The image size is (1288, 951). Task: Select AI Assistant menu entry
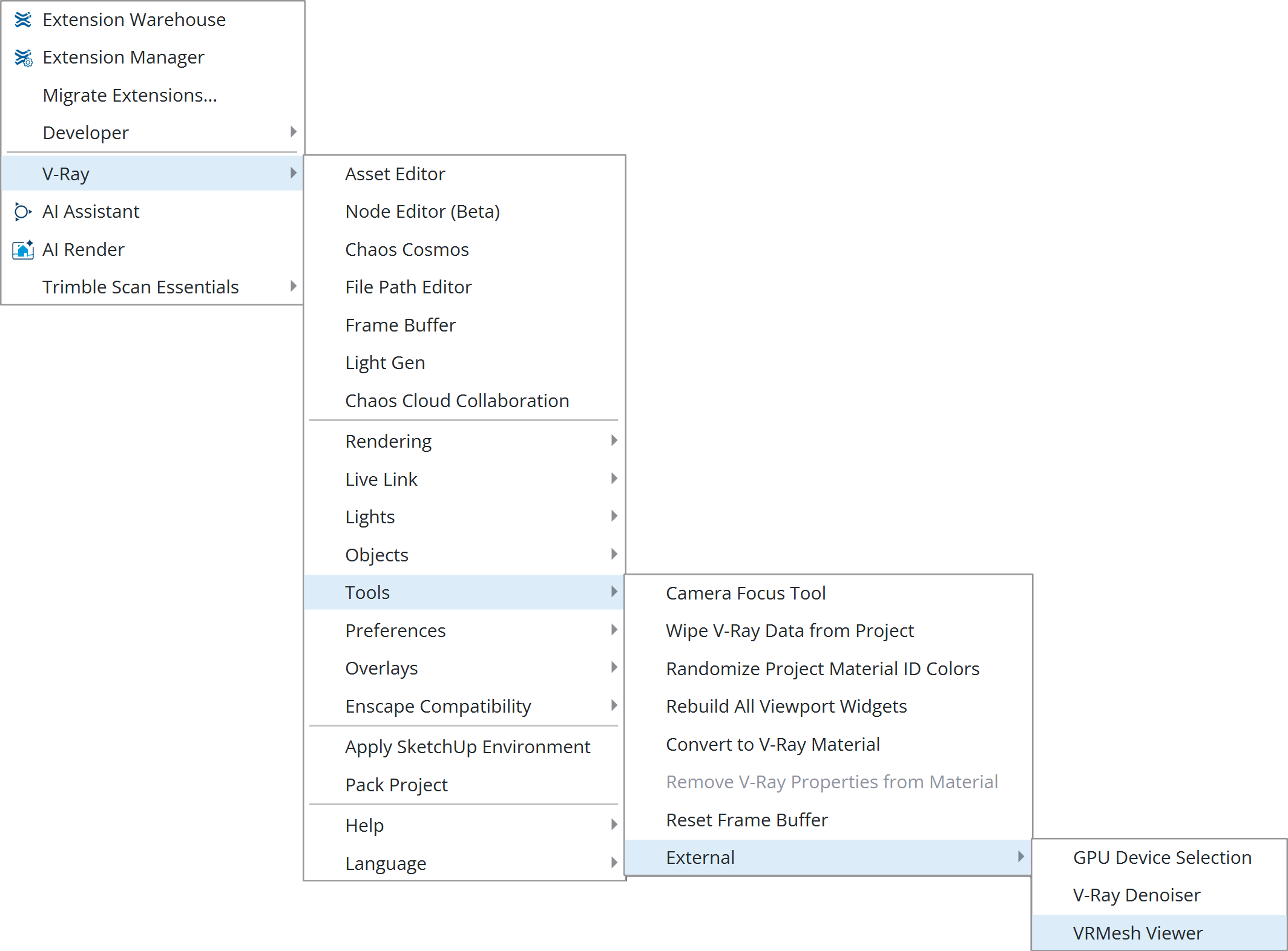[153, 212]
